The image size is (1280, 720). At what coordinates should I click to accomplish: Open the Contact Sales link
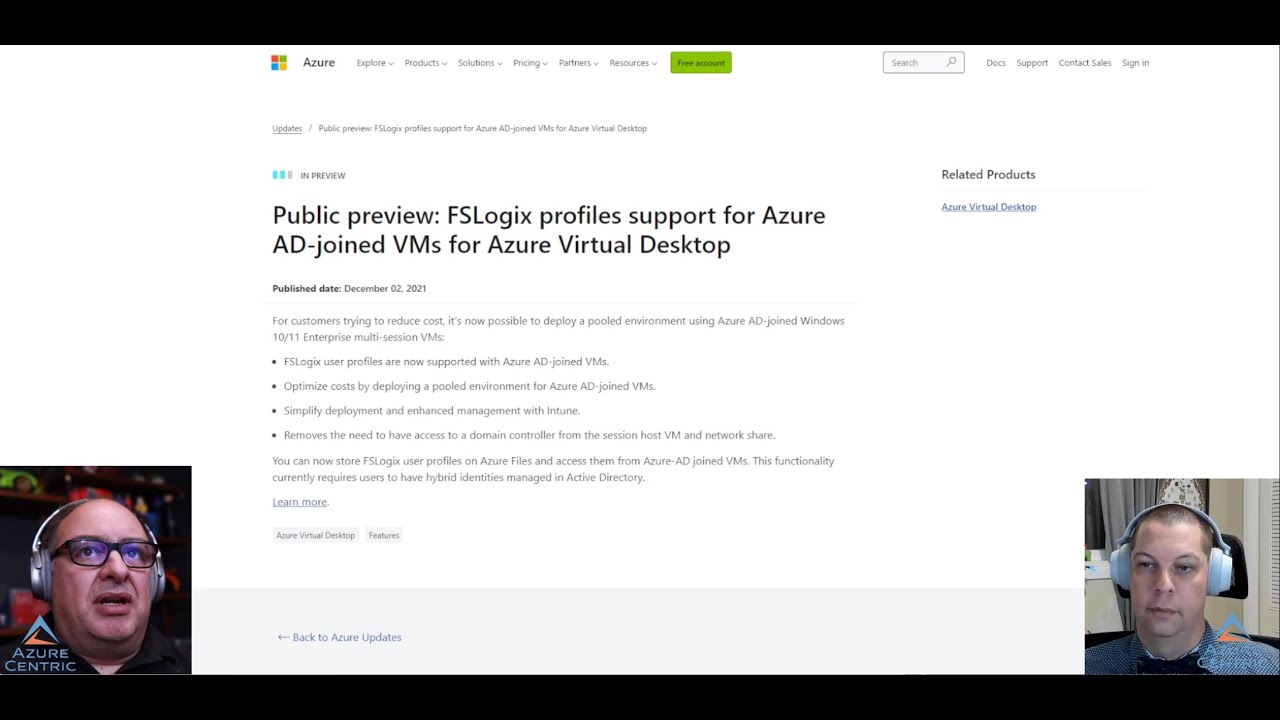coord(1085,63)
